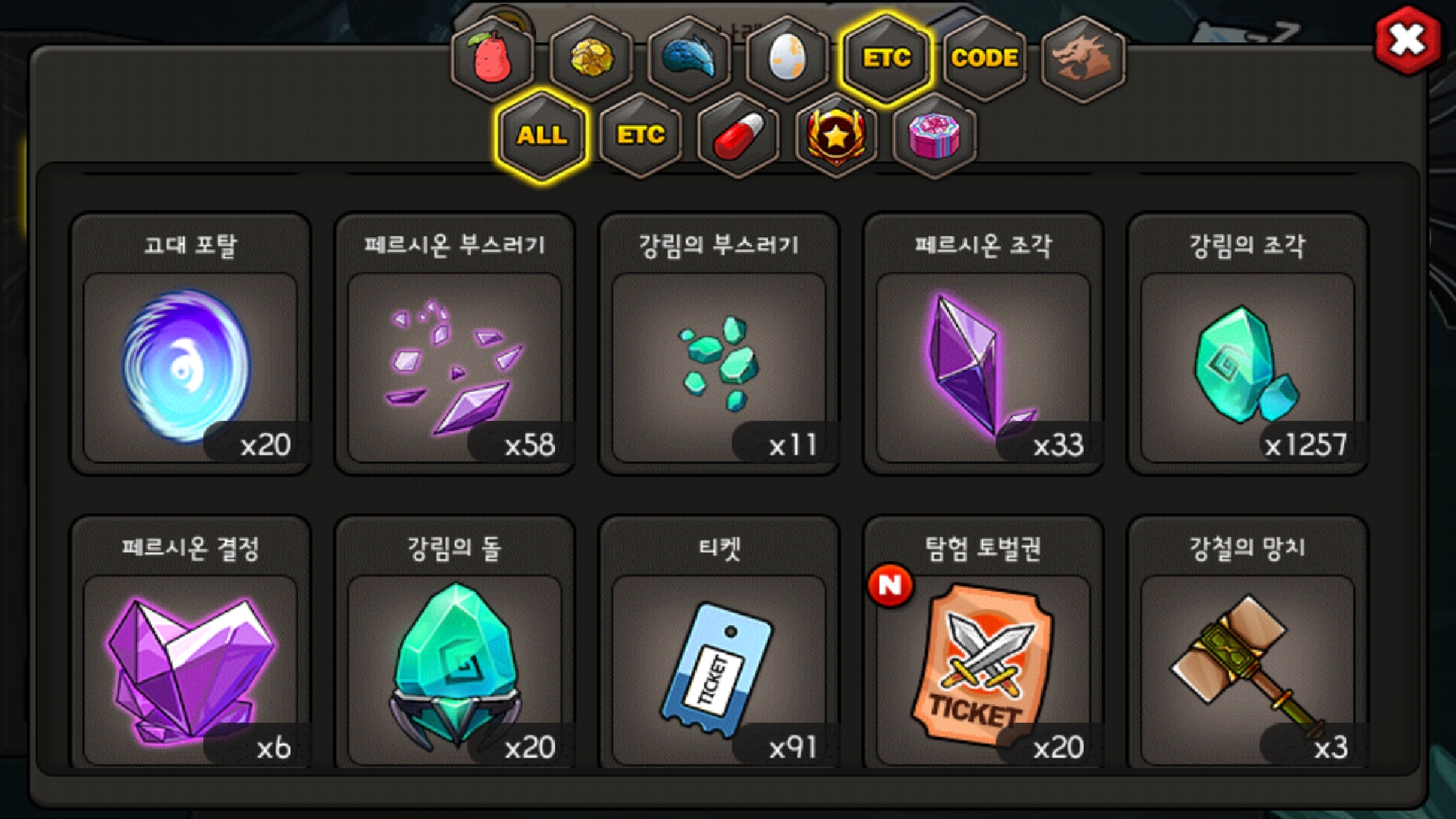Select the 고대 포탈 portal item

tap(190, 344)
